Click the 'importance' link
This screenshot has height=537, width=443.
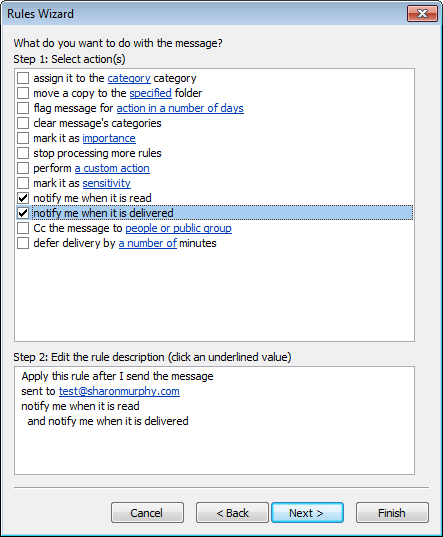click(x=109, y=138)
